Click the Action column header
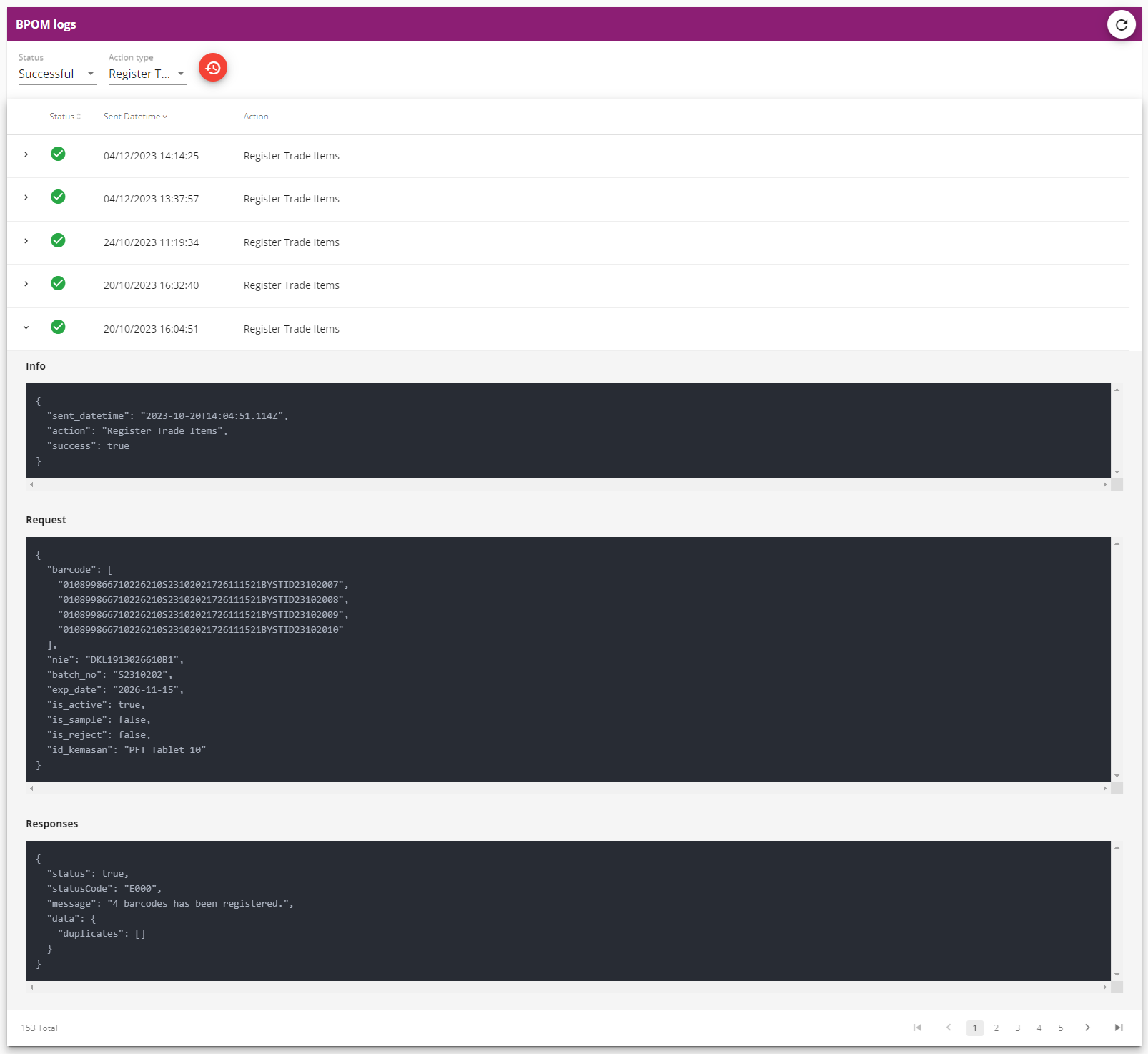 click(x=256, y=117)
